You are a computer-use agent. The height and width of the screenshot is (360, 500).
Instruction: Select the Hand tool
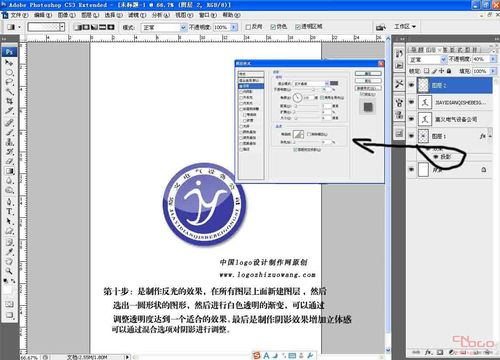point(9,261)
